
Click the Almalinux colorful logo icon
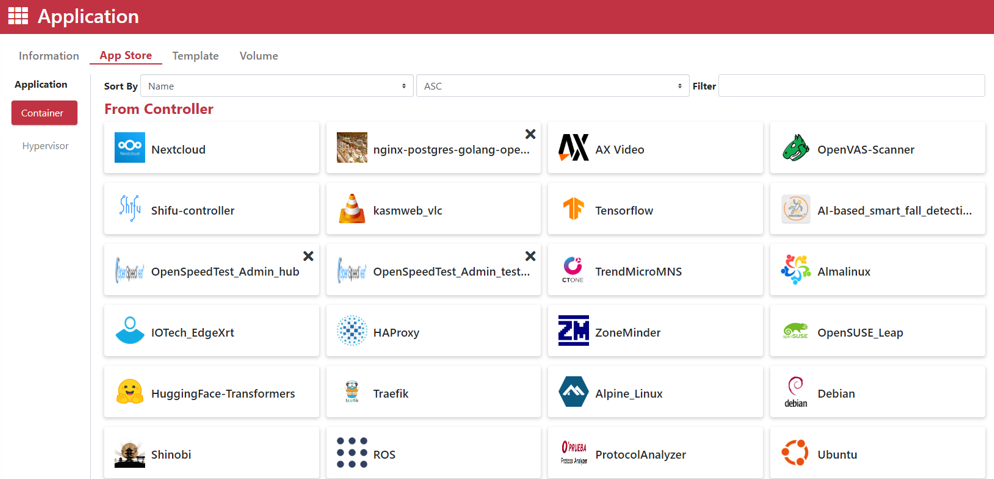click(x=796, y=269)
